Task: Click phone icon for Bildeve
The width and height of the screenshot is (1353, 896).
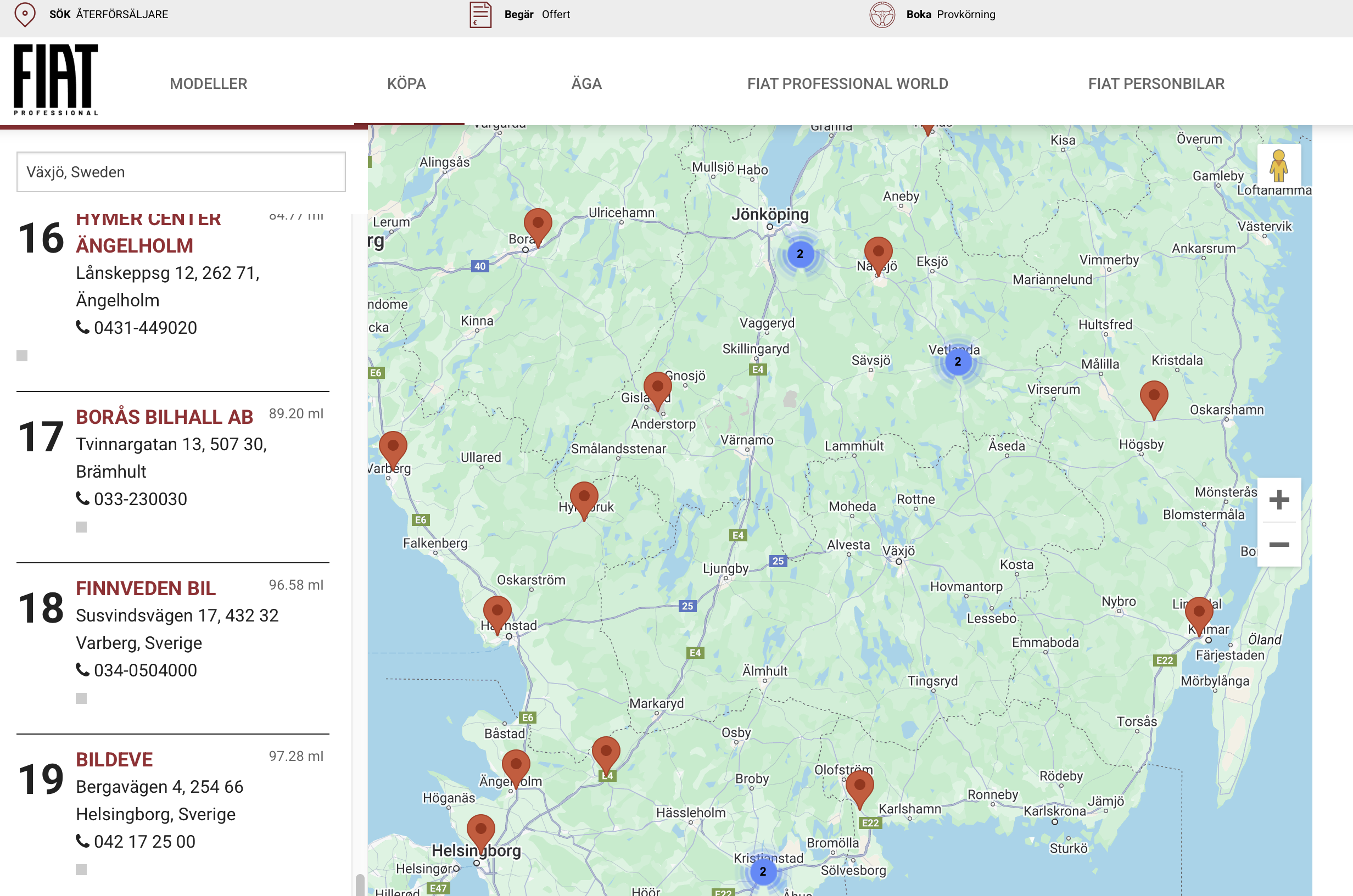Action: point(83,841)
